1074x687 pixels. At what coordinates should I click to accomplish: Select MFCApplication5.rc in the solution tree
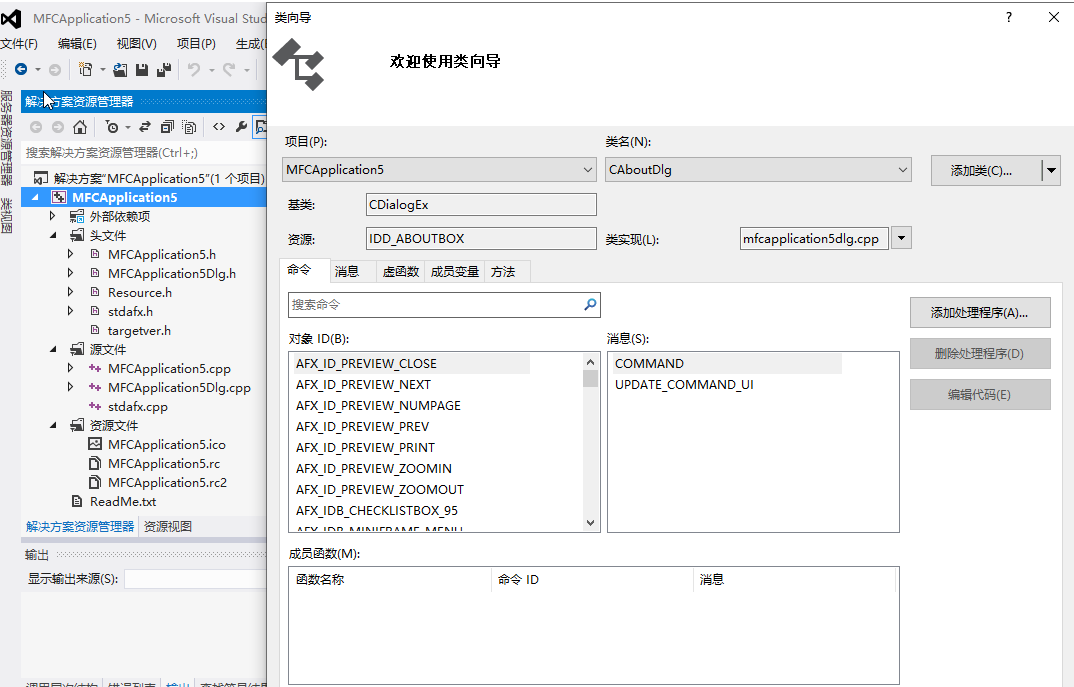point(164,463)
